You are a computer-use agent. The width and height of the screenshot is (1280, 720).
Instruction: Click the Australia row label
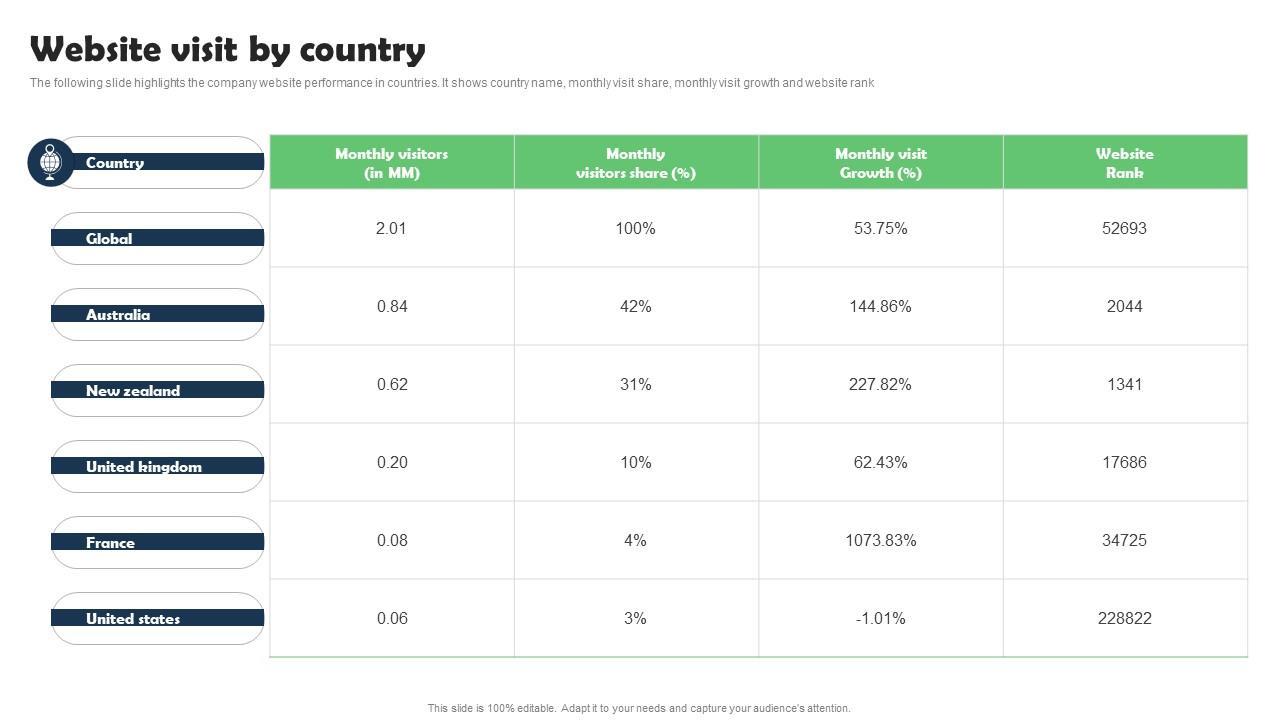click(x=118, y=315)
